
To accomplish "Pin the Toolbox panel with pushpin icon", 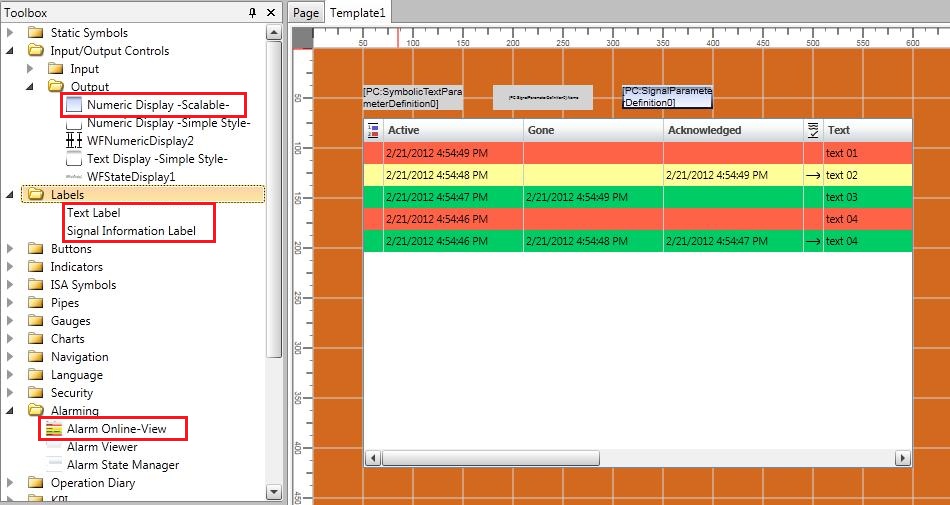I will (253, 12).
